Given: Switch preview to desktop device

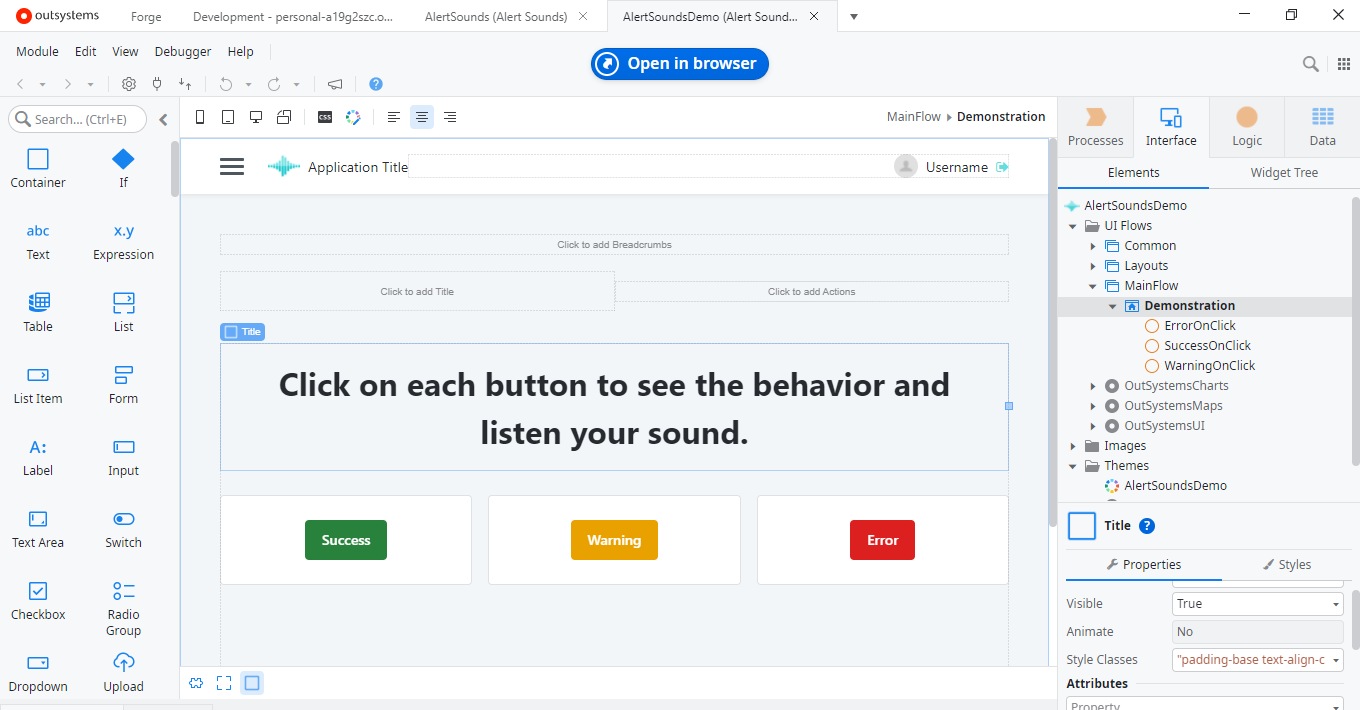Looking at the screenshot, I should (256, 117).
